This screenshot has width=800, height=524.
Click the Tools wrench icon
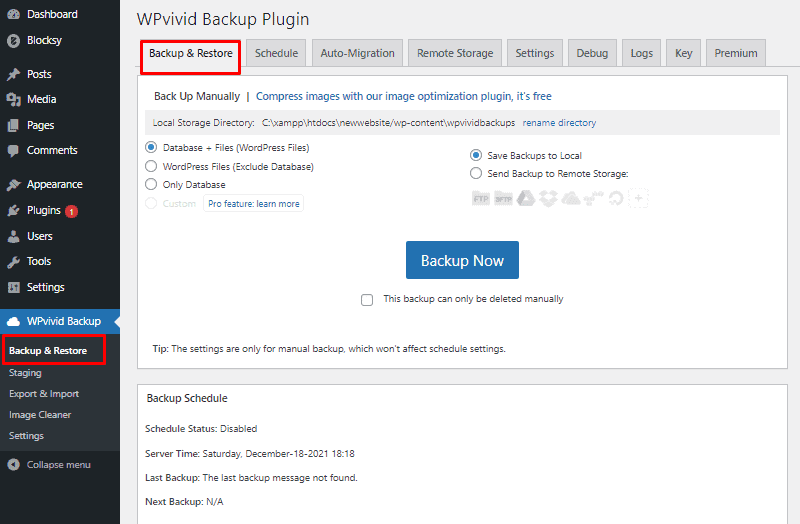pyautogui.click(x=14, y=262)
